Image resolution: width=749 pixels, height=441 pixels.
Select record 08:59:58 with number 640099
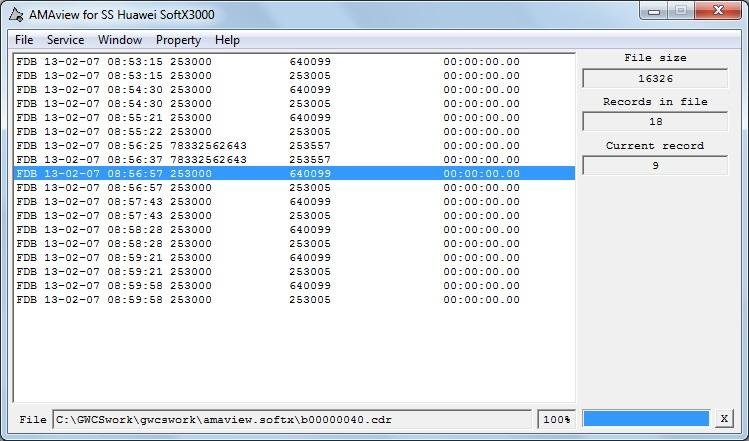pos(294,286)
